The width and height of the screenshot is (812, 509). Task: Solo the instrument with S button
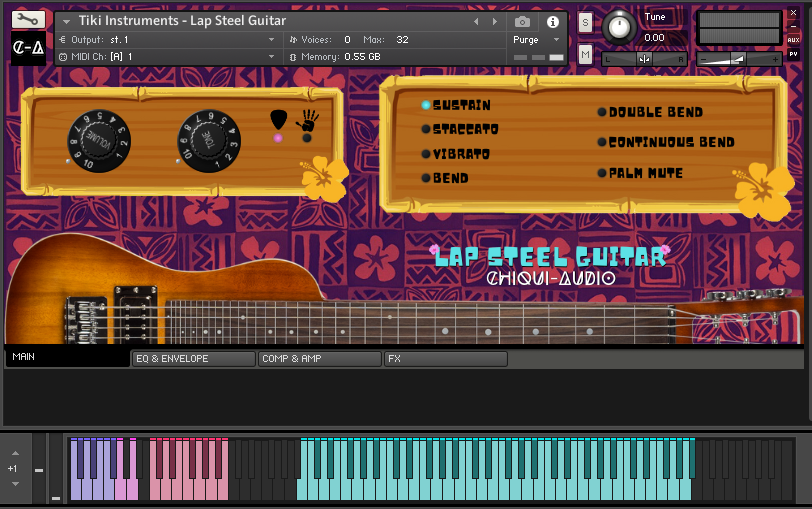[585, 22]
